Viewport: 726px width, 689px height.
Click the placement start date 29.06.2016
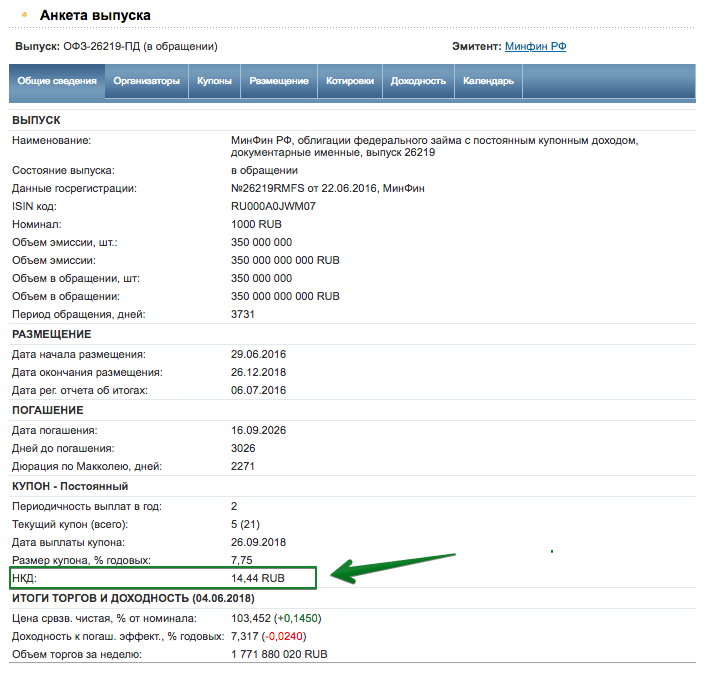[x=258, y=354]
